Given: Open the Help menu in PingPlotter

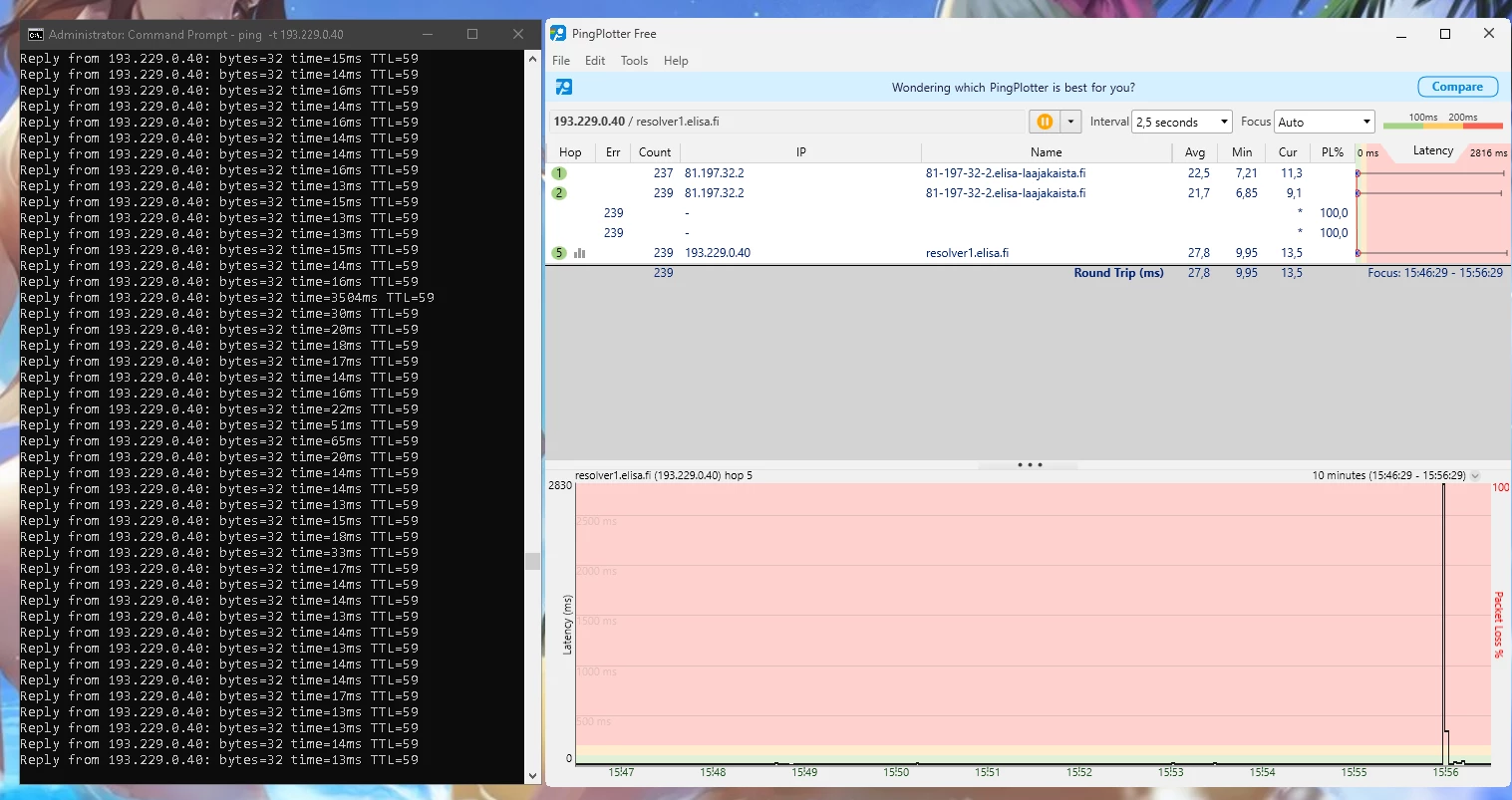Looking at the screenshot, I should click(676, 61).
